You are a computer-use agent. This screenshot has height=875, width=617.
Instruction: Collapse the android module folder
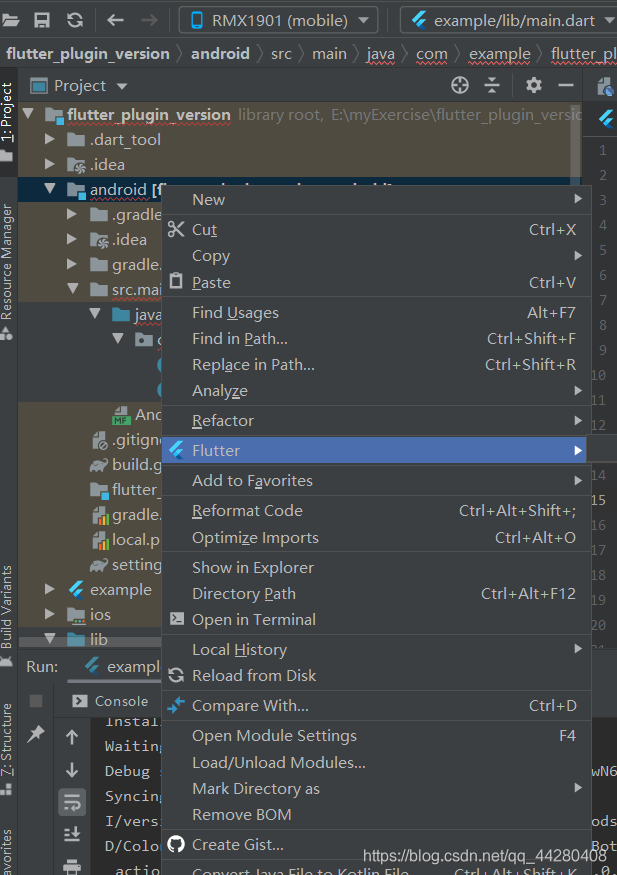[x=50, y=189]
